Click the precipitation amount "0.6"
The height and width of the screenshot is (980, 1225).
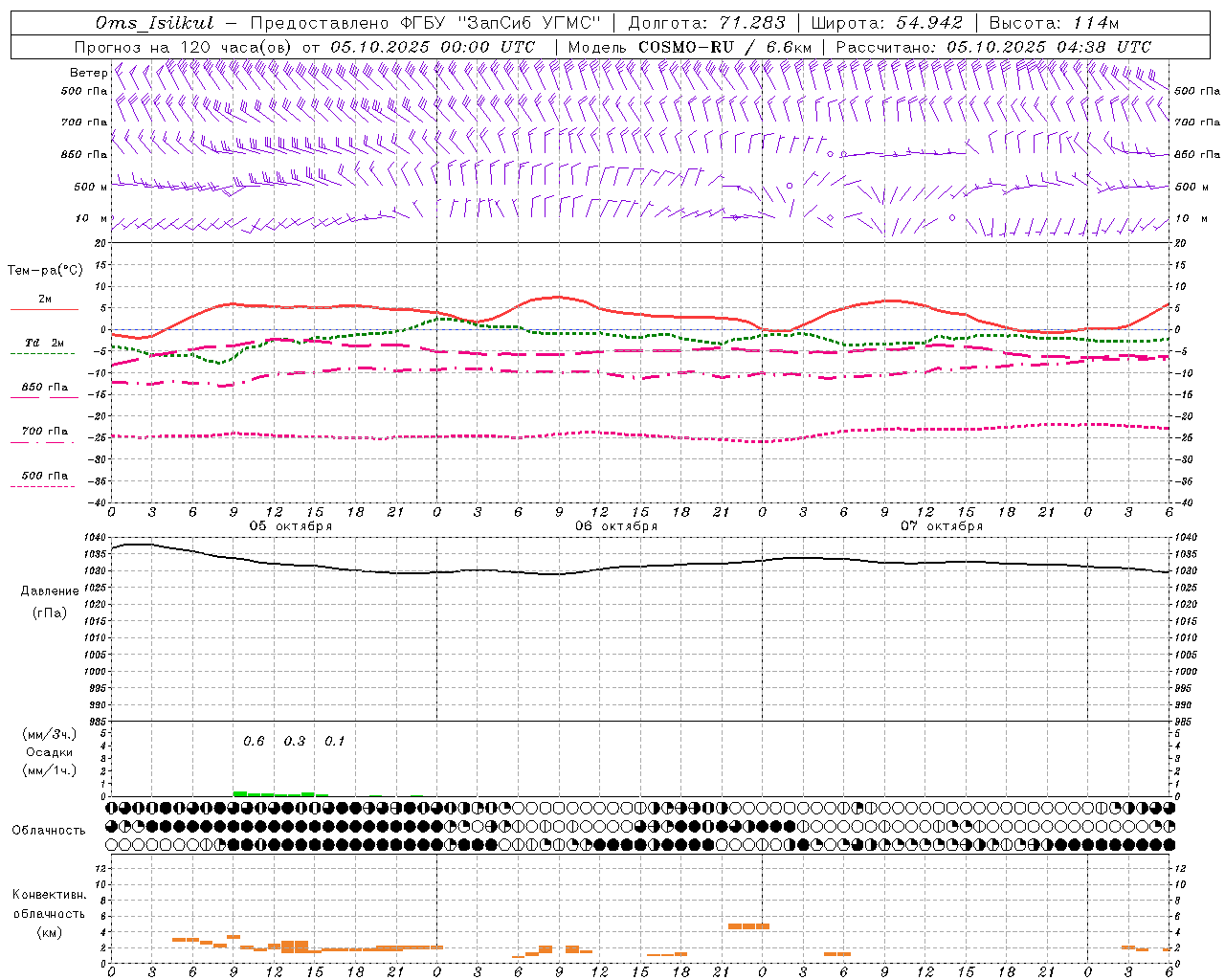coord(254,741)
